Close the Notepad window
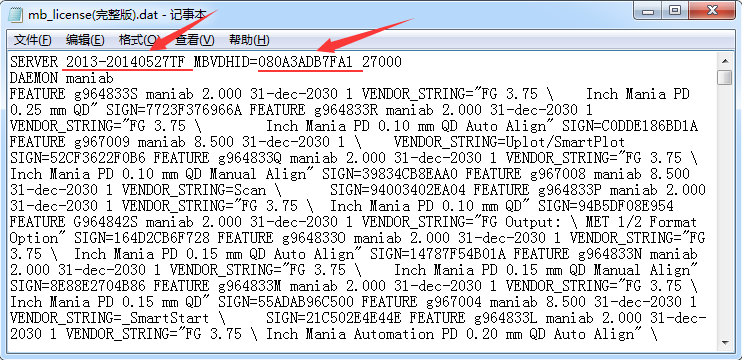 [712, 11]
